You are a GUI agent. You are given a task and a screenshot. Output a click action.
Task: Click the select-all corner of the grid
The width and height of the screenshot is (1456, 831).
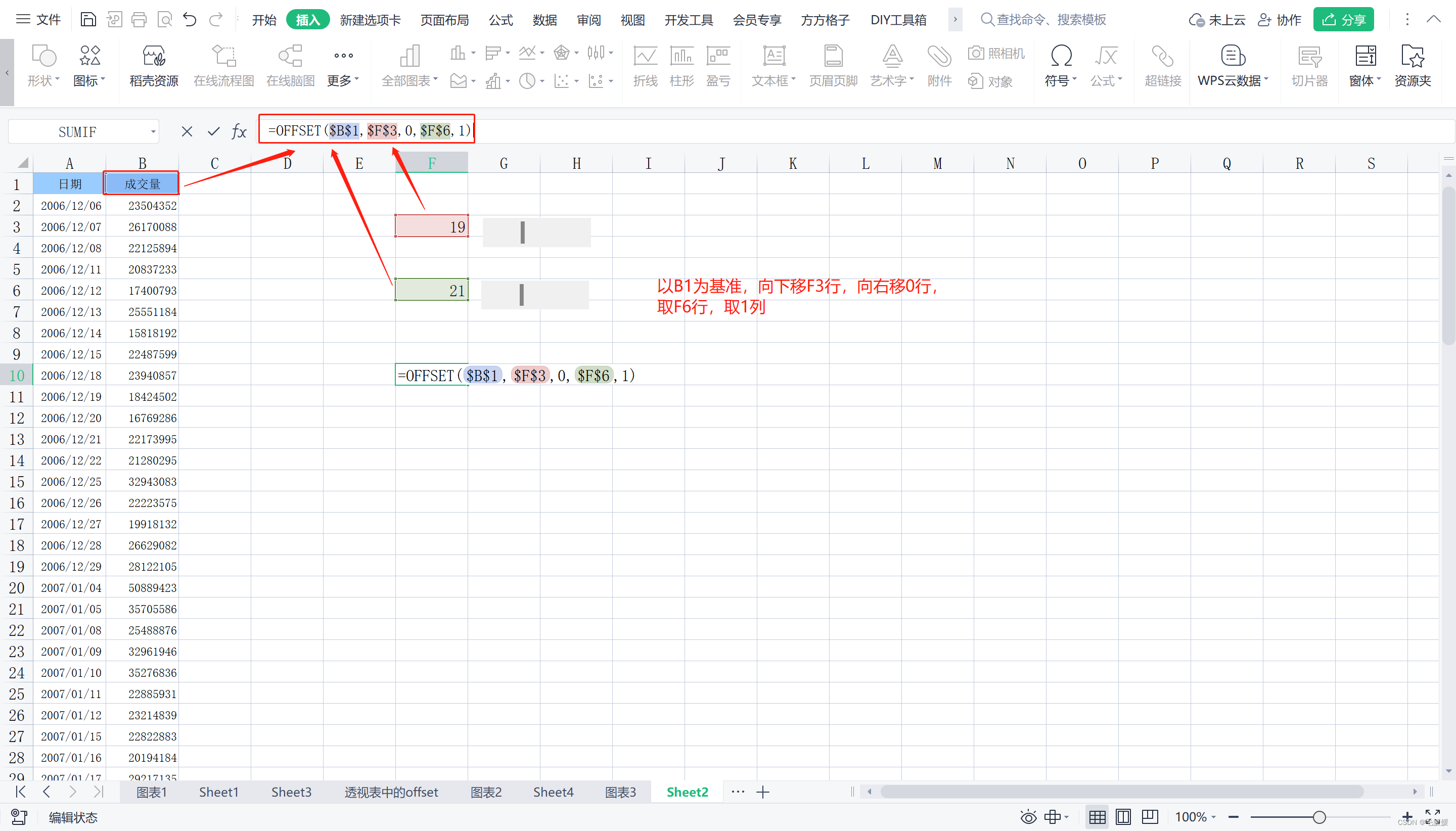[22, 163]
